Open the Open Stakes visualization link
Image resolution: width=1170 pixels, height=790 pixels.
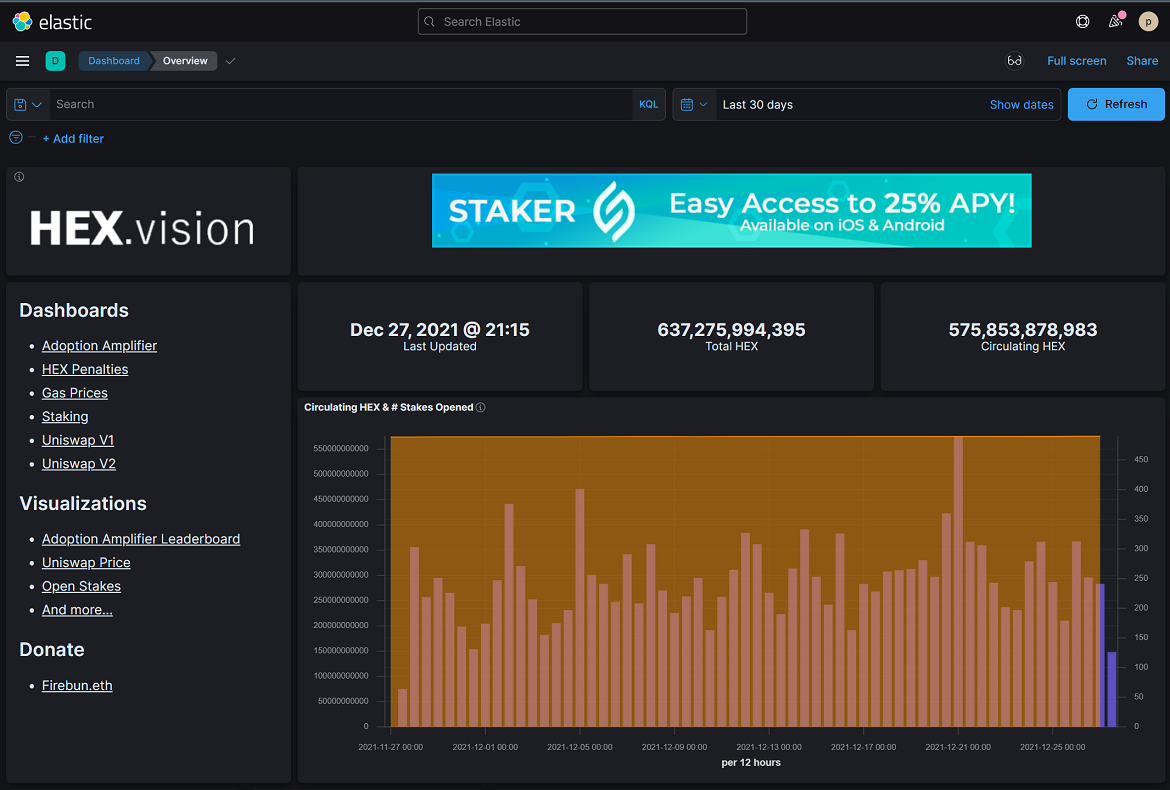[81, 586]
